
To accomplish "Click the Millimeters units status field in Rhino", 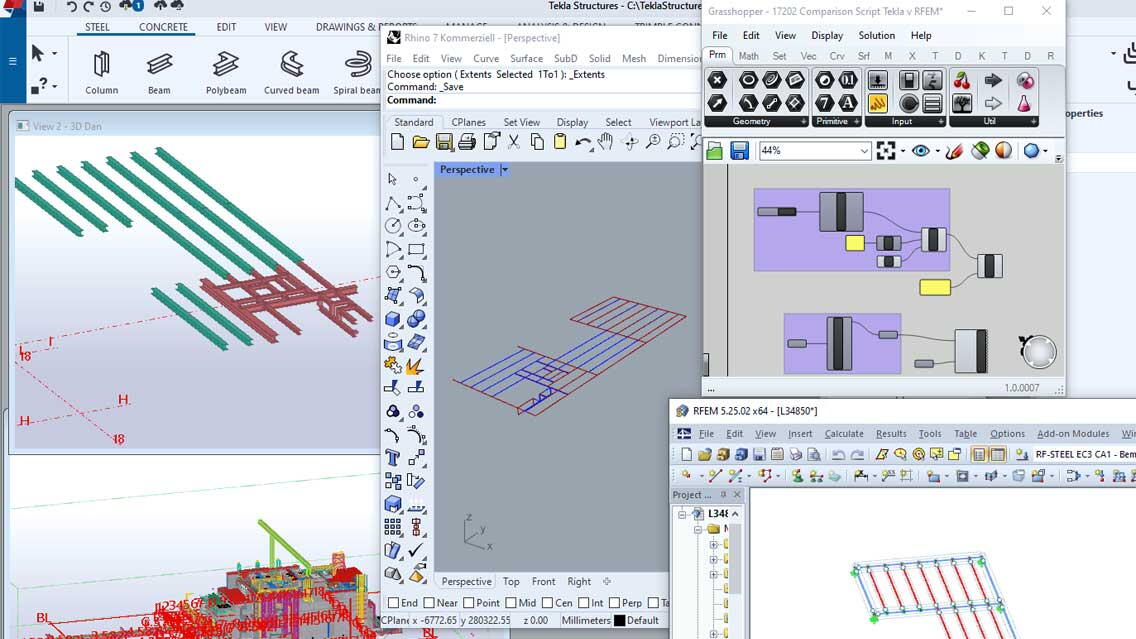I will [585, 621].
